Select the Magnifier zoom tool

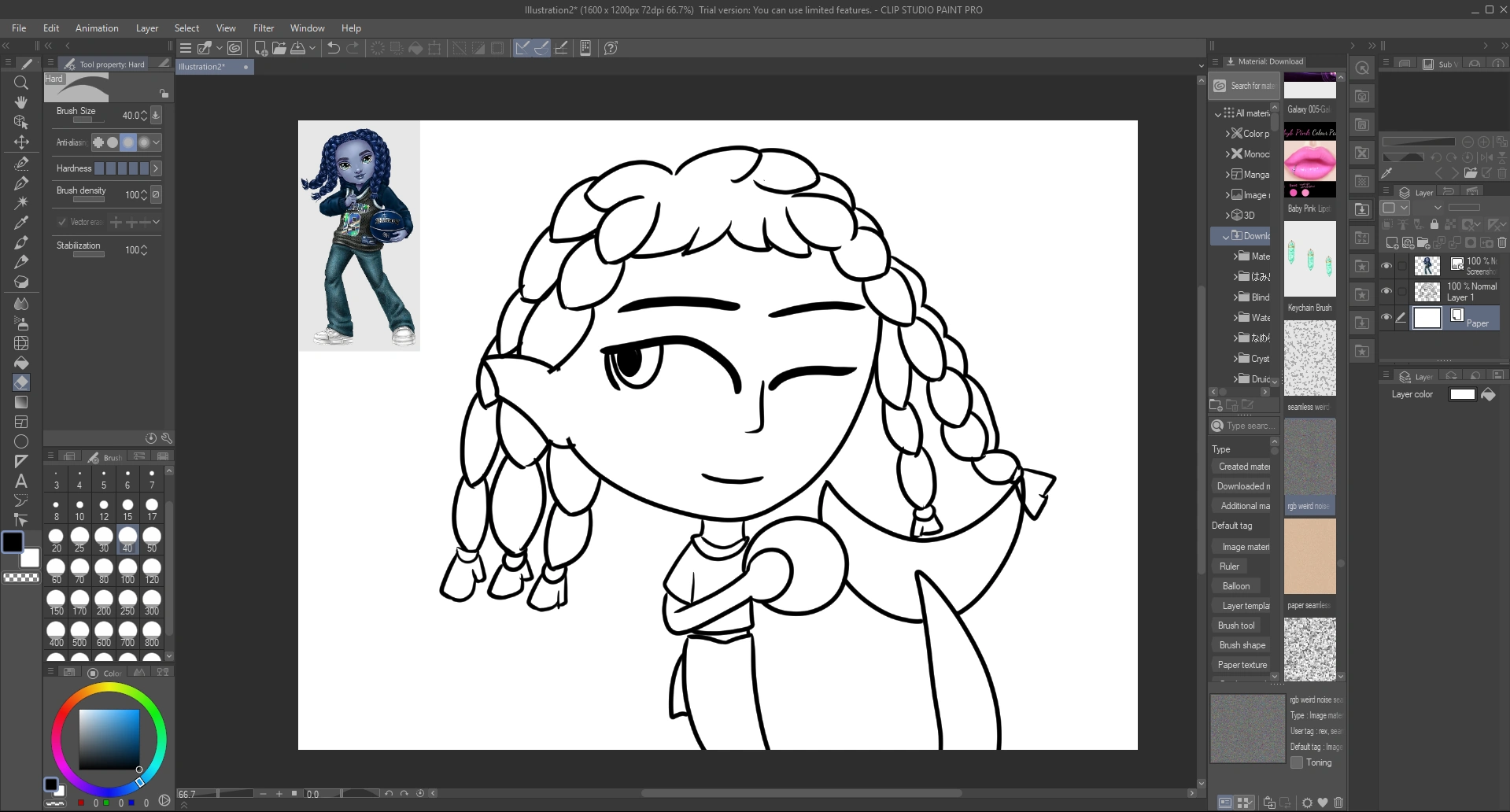[x=21, y=83]
